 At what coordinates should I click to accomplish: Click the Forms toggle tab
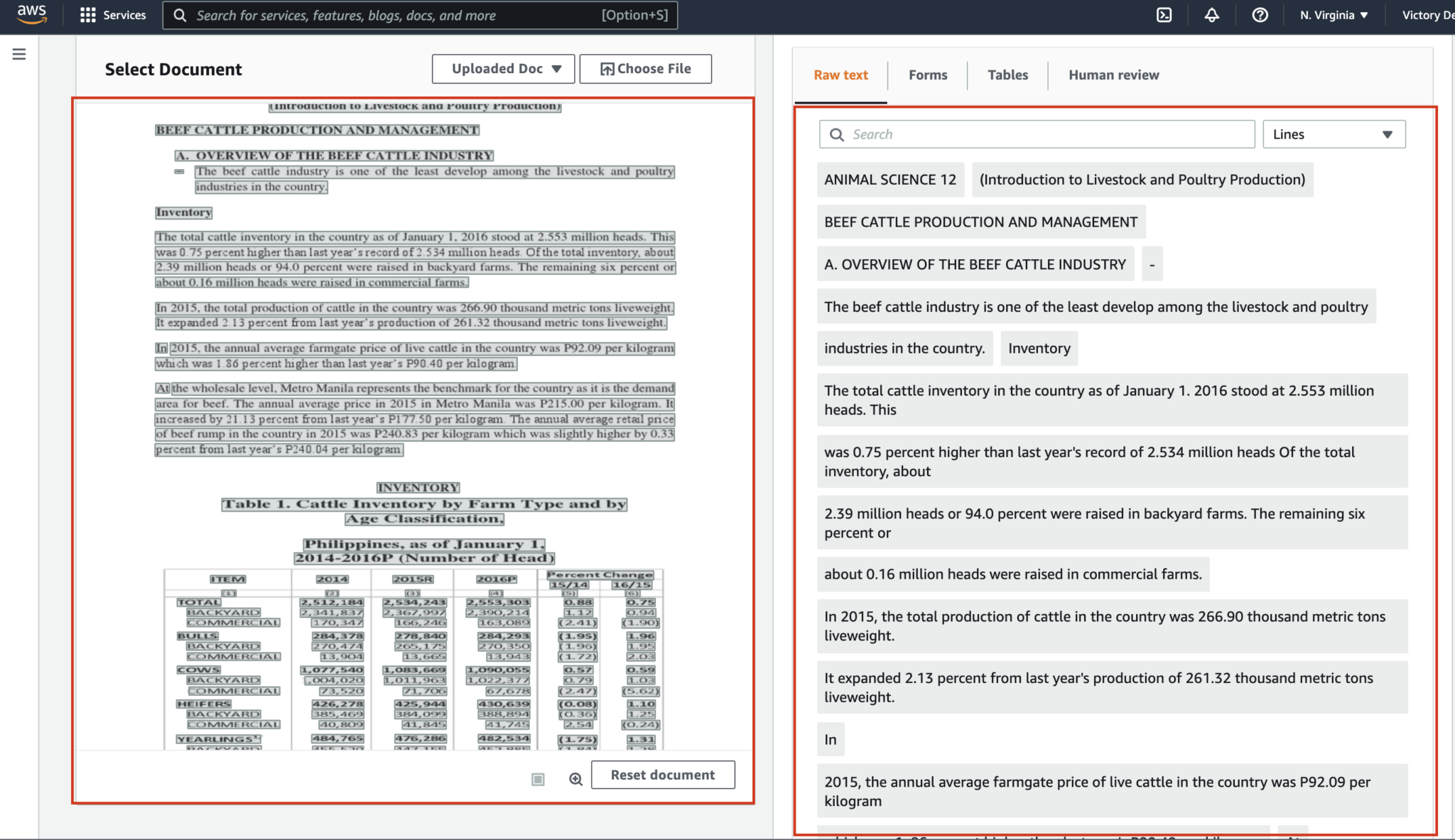[x=927, y=74]
